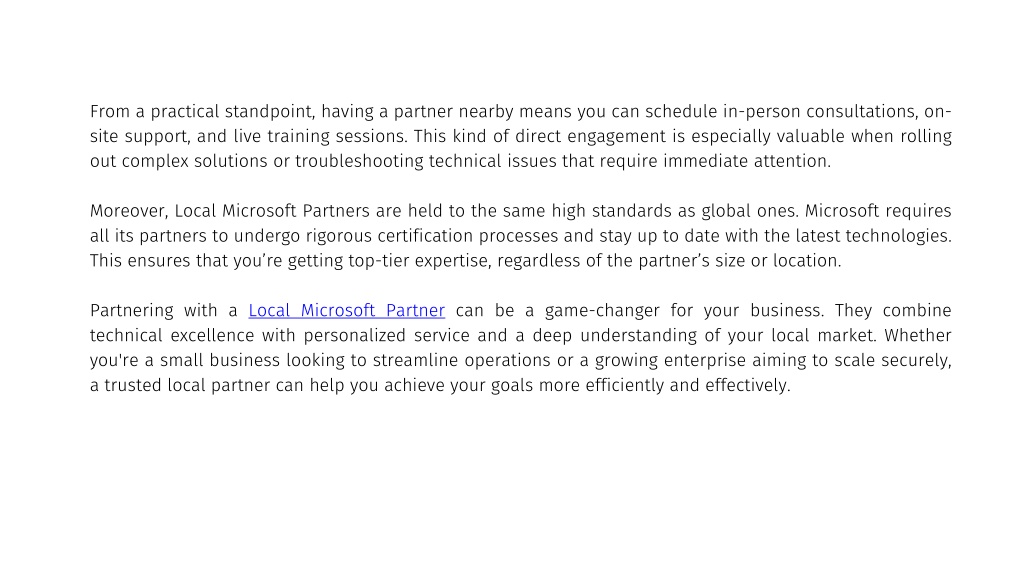Click the word "Moreover" starting second paragraph
Viewport: 1024px width, 576px height.
click(129, 211)
